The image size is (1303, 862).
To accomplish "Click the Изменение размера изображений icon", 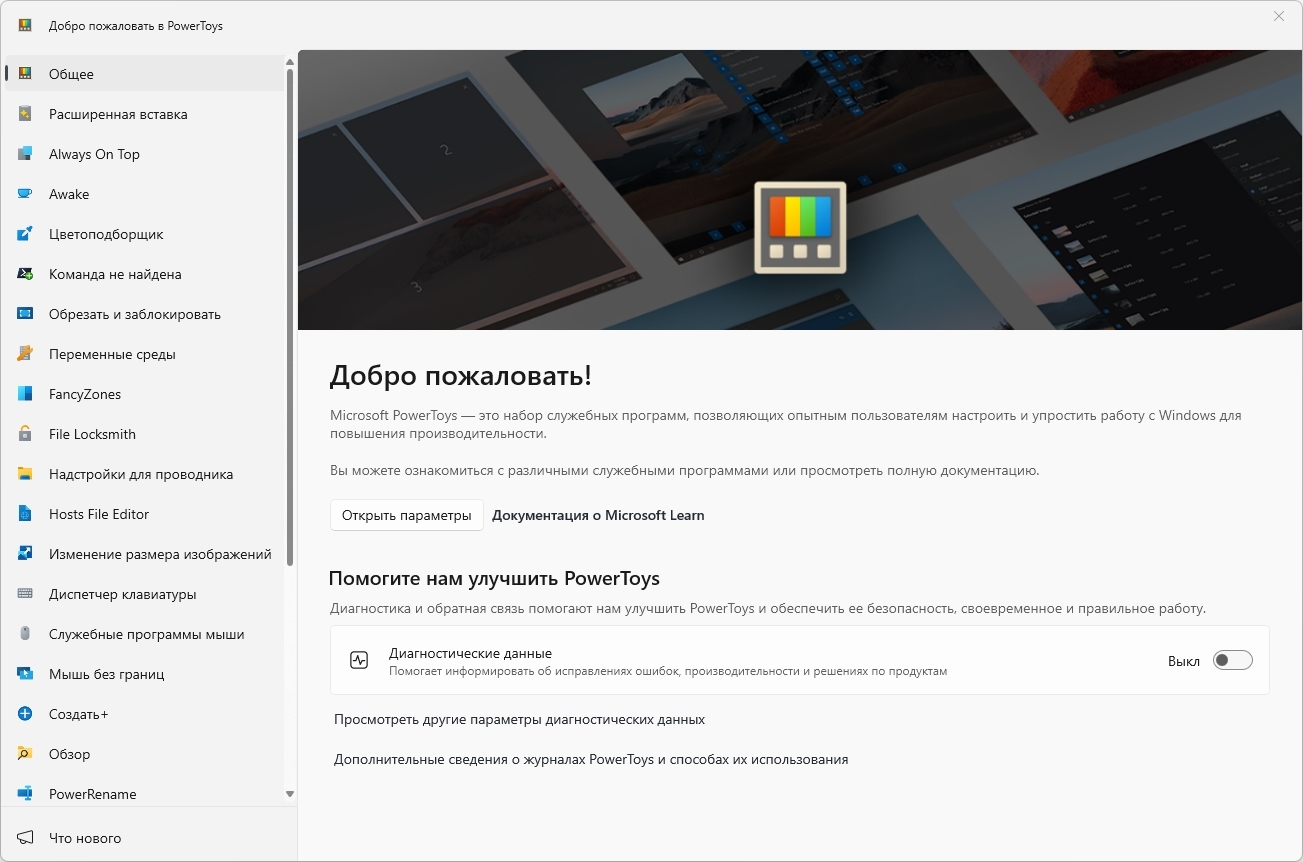I will pyautogui.click(x=25, y=554).
